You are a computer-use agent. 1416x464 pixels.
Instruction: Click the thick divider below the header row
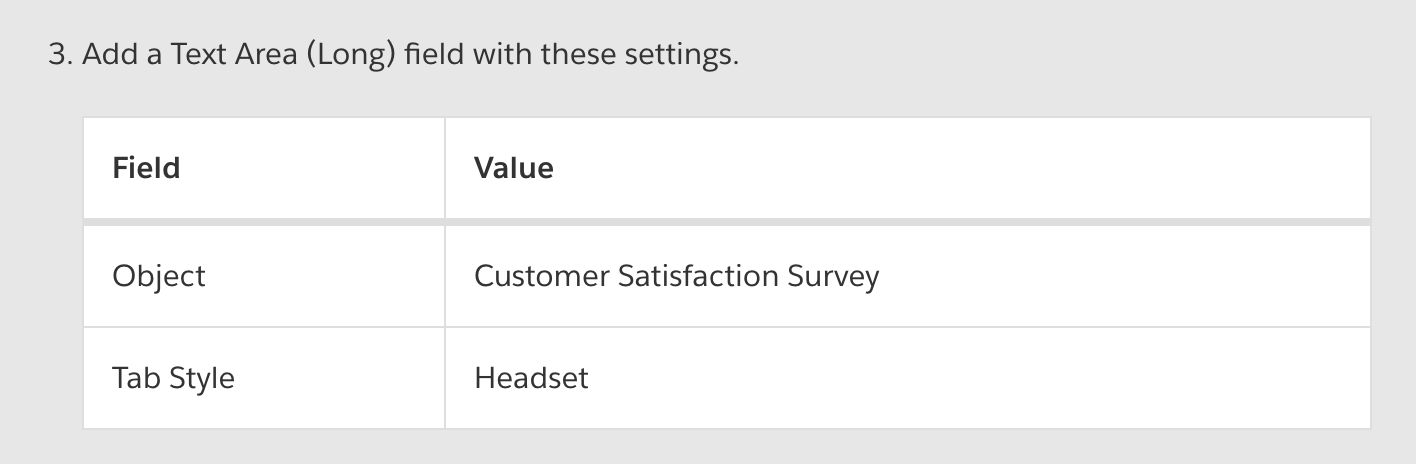coord(726,221)
